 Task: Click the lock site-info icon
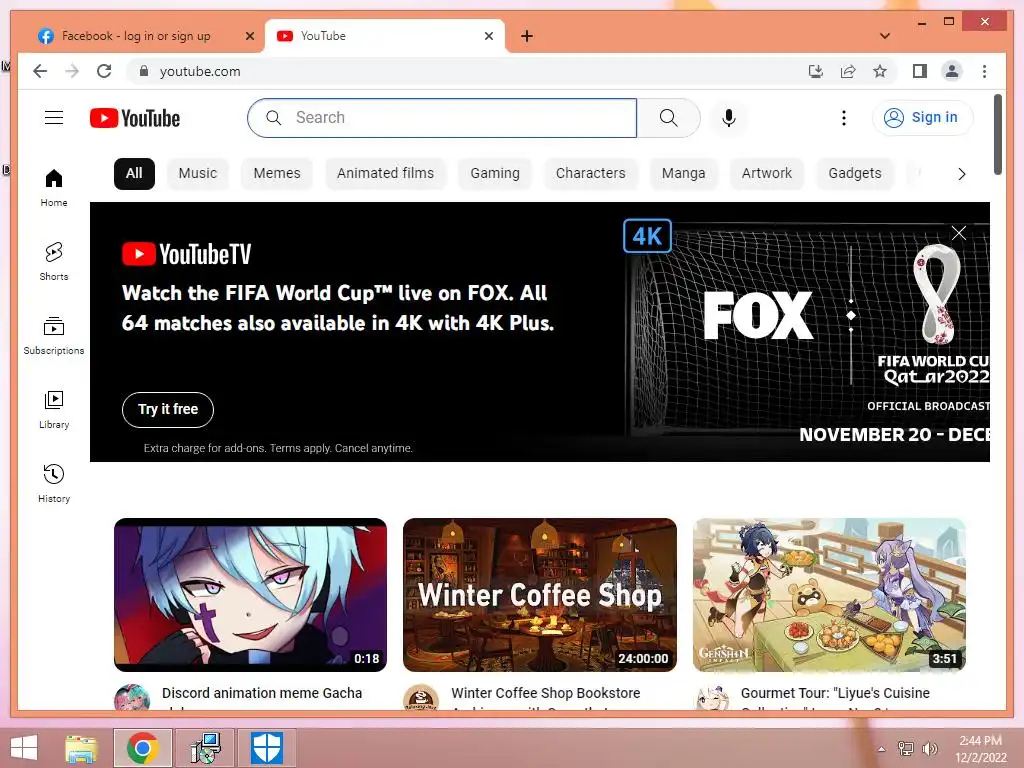(x=144, y=71)
